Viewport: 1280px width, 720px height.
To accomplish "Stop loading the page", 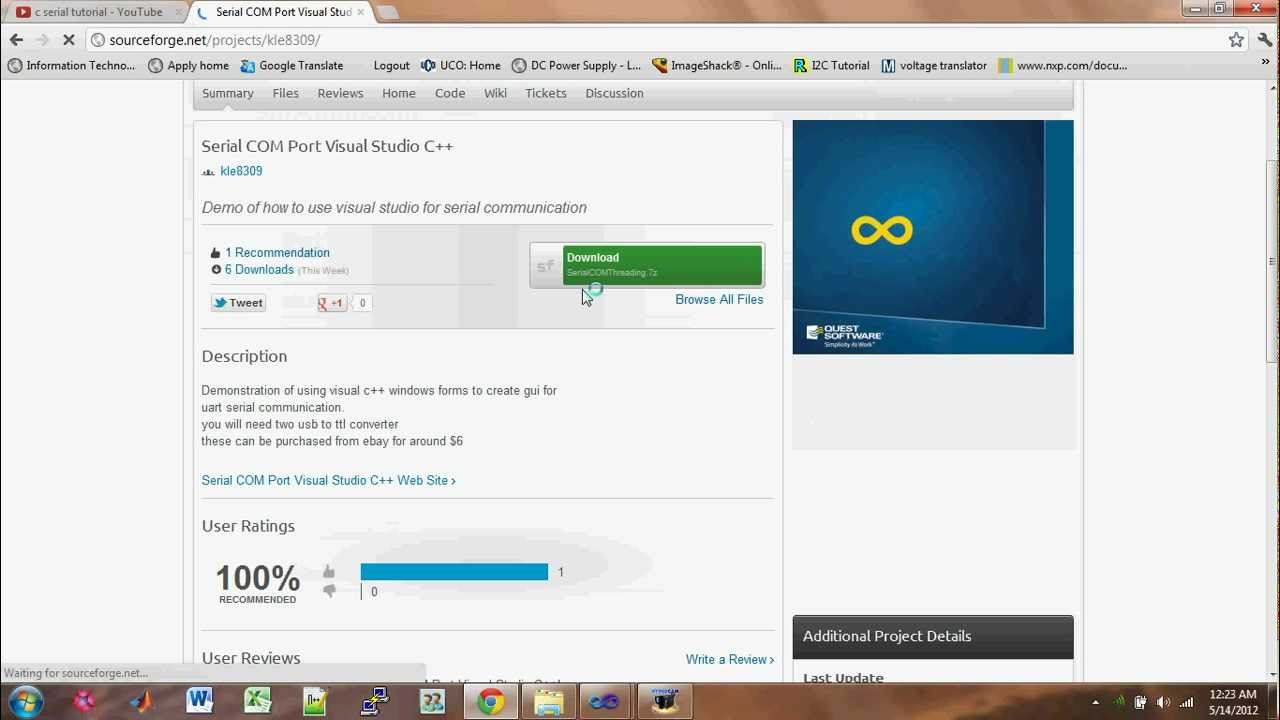I will pos(69,40).
